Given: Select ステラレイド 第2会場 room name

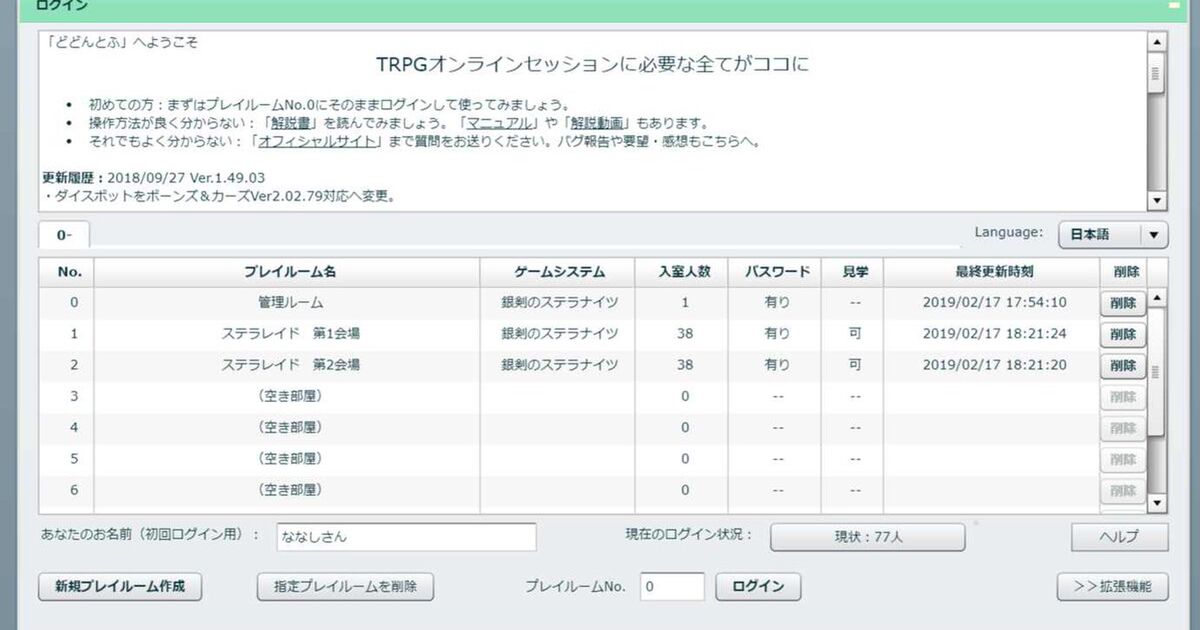Looking at the screenshot, I should pyautogui.click(x=290, y=365).
